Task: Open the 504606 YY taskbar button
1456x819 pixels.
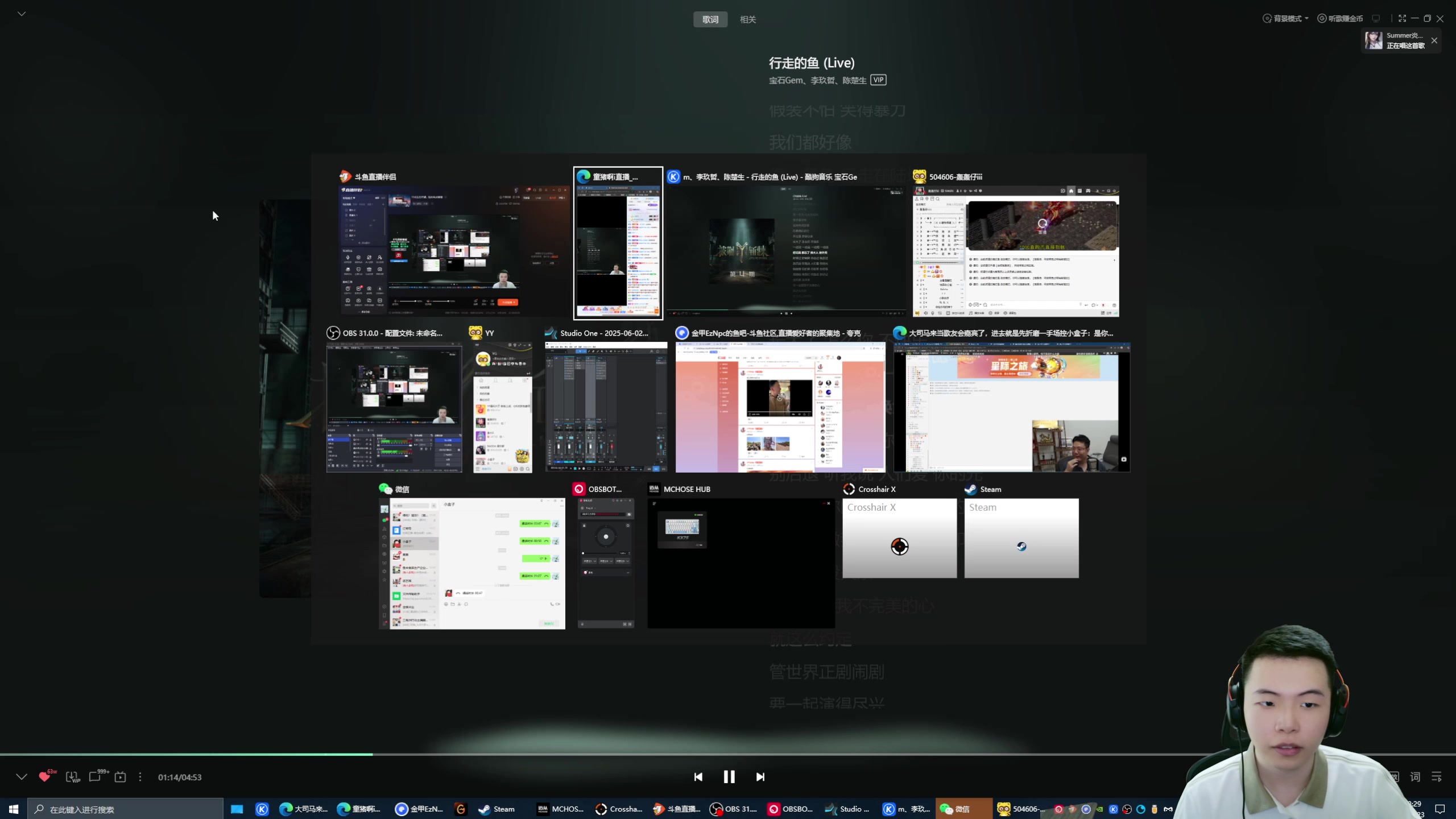Action: tap(1021, 809)
